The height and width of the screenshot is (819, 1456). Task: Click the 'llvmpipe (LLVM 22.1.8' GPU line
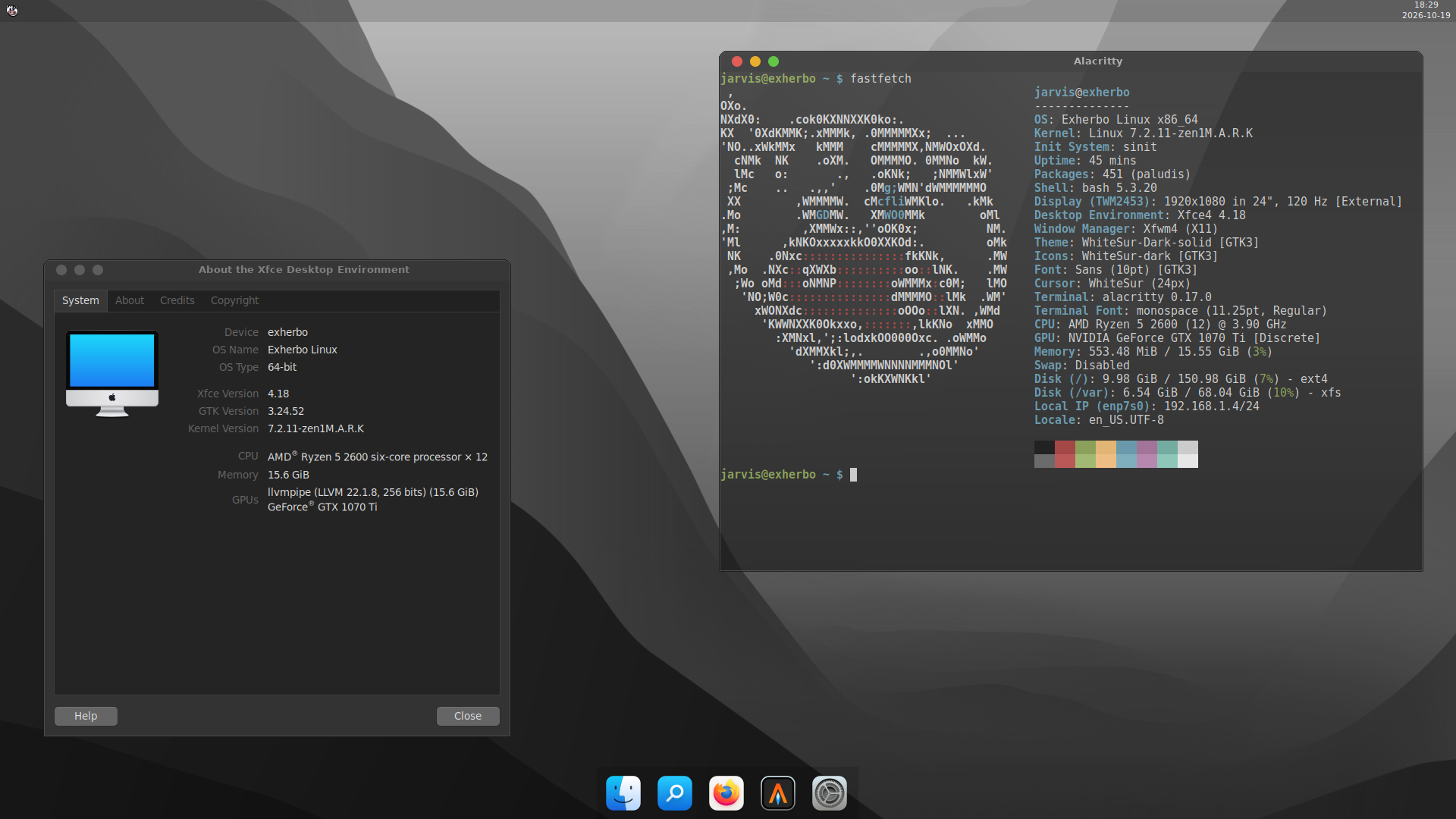tap(373, 492)
